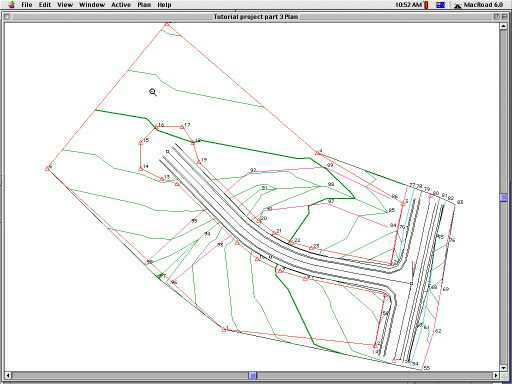Click the horizontal scrollbar thumb
This screenshot has width=512, height=384.
(253, 376)
